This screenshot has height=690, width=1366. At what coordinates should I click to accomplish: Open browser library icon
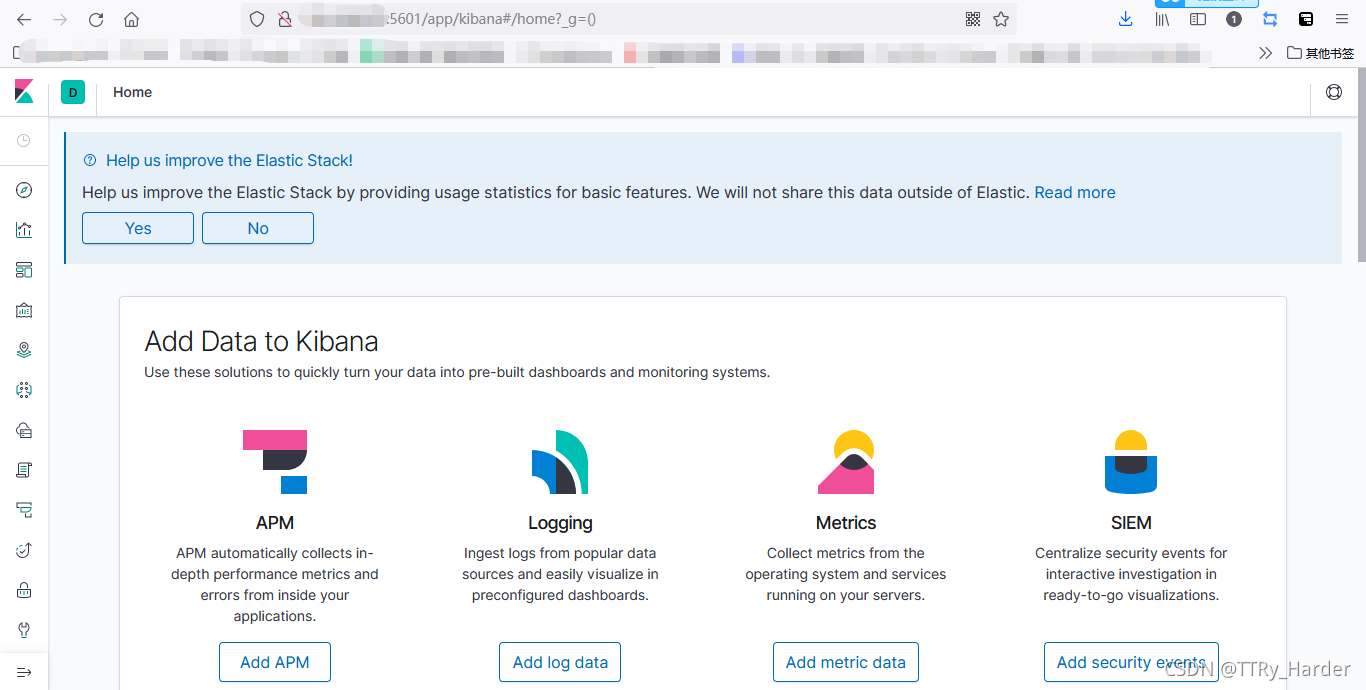1162,19
